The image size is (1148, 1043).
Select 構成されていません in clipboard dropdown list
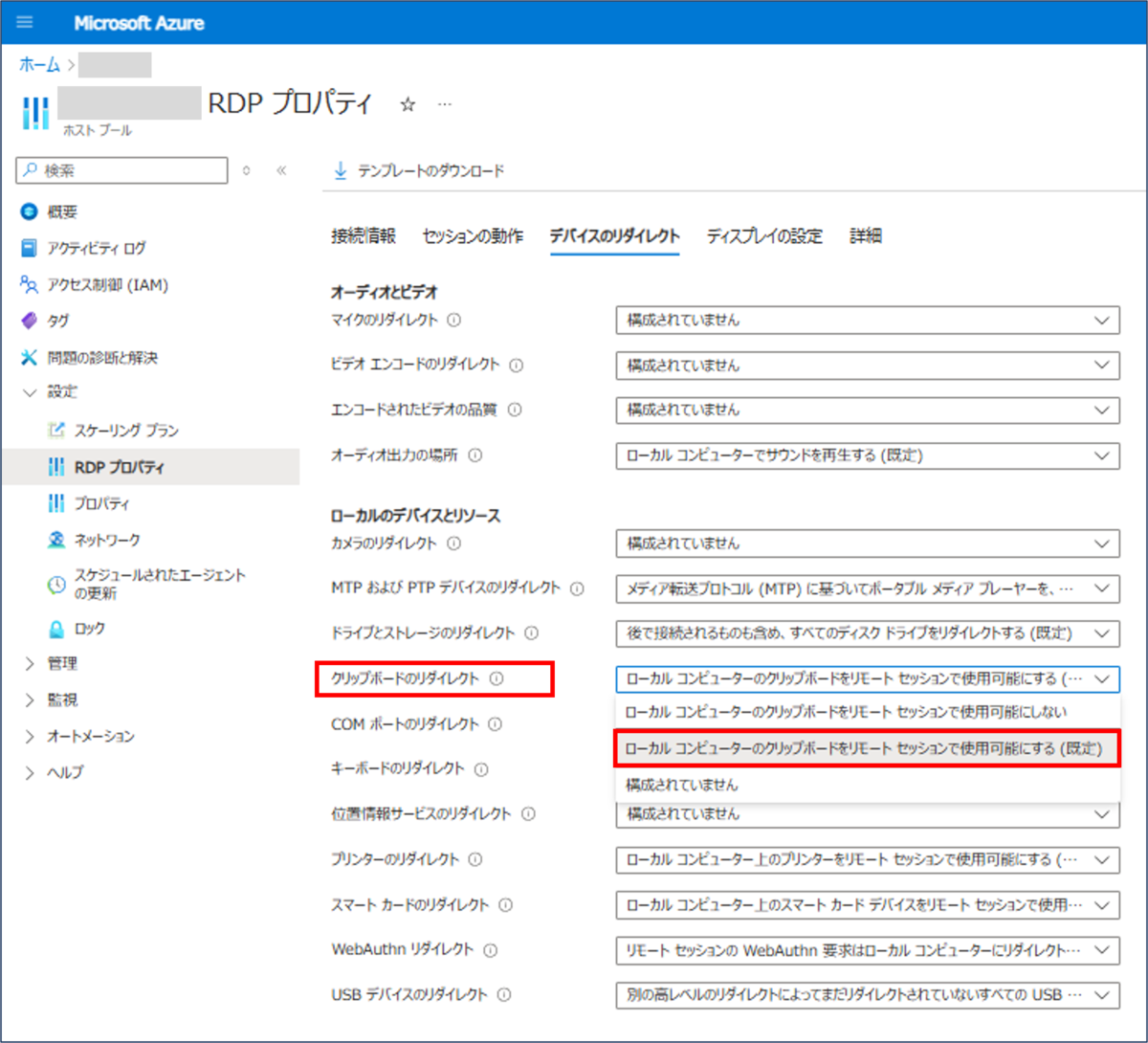click(868, 785)
